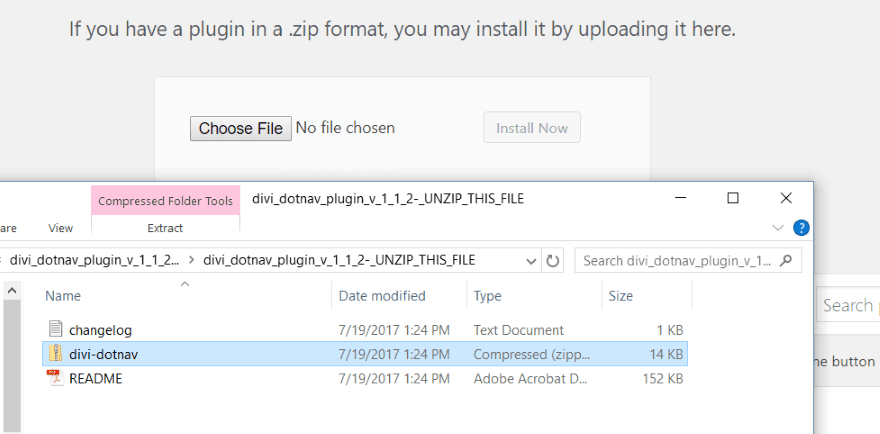Sort files by the Name column
Viewport: 880px width, 434px height.
click(63, 296)
